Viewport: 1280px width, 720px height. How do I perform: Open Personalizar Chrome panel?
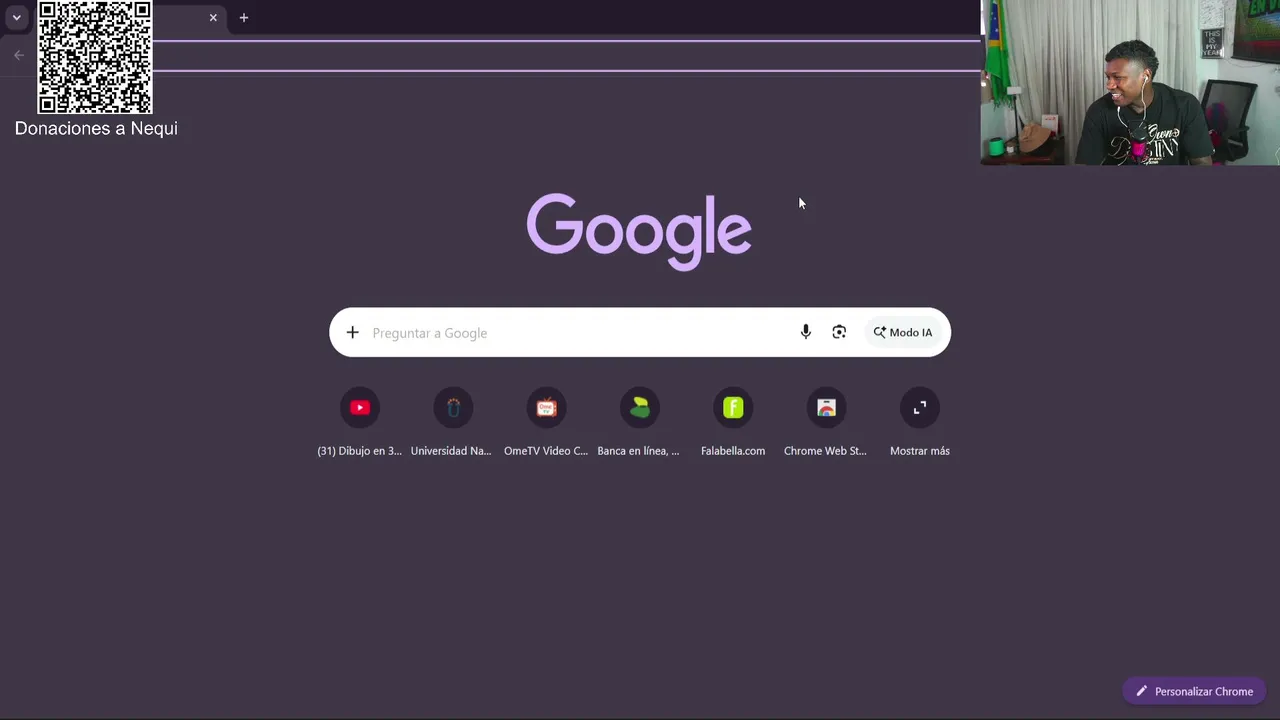tap(1195, 691)
